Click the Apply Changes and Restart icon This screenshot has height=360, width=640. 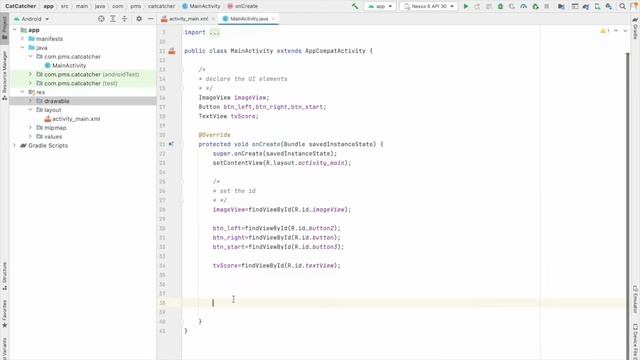pos(477,7)
